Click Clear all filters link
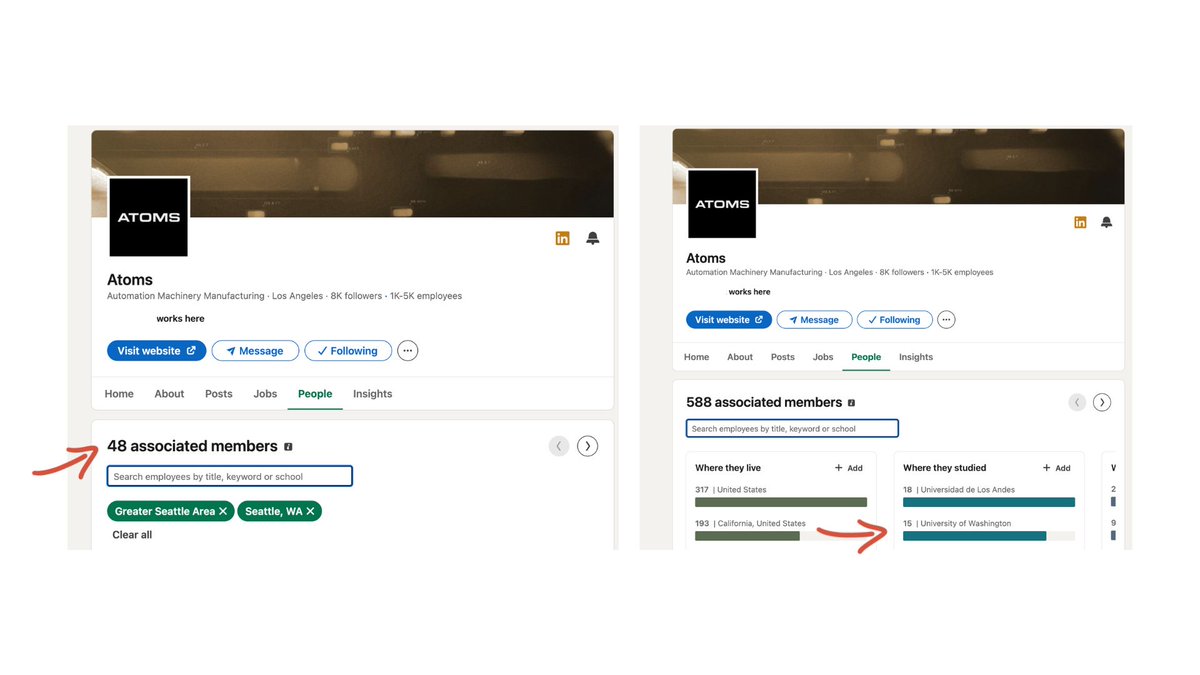The image size is (1200, 675). [132, 535]
